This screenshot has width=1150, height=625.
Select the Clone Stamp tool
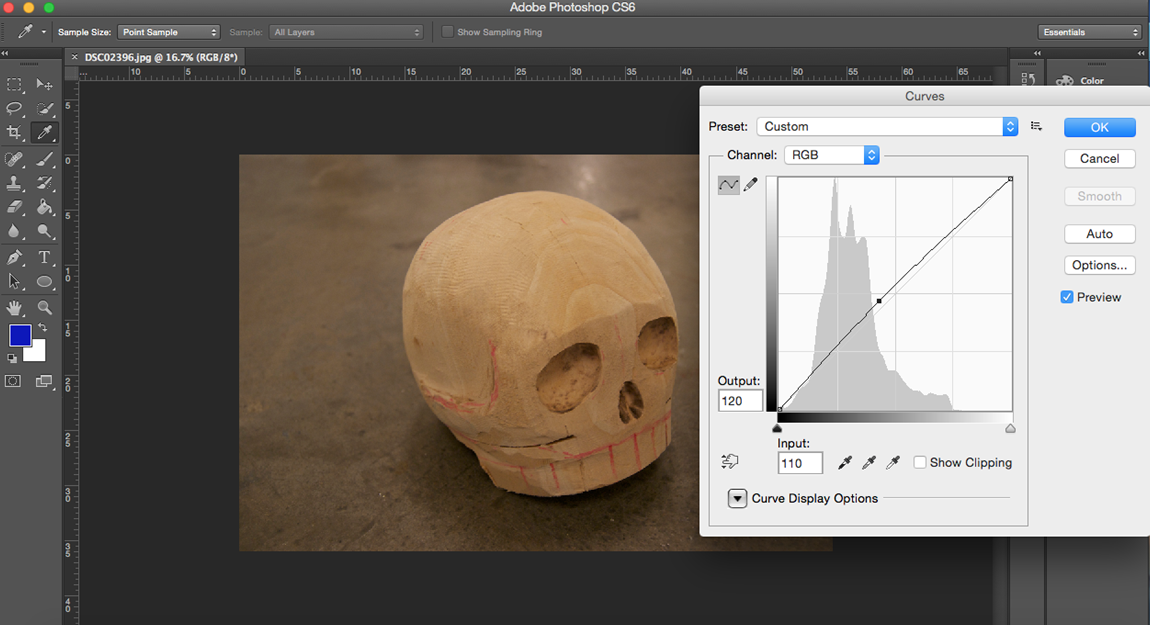coord(16,184)
